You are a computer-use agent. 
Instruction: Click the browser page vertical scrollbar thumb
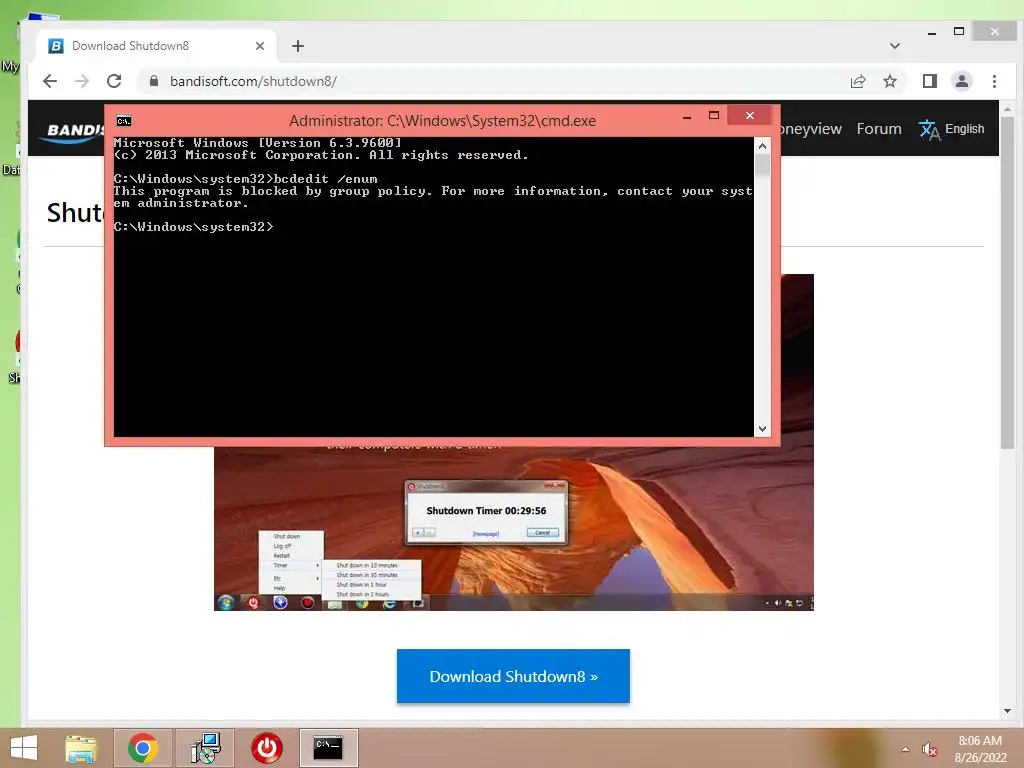click(x=1008, y=283)
